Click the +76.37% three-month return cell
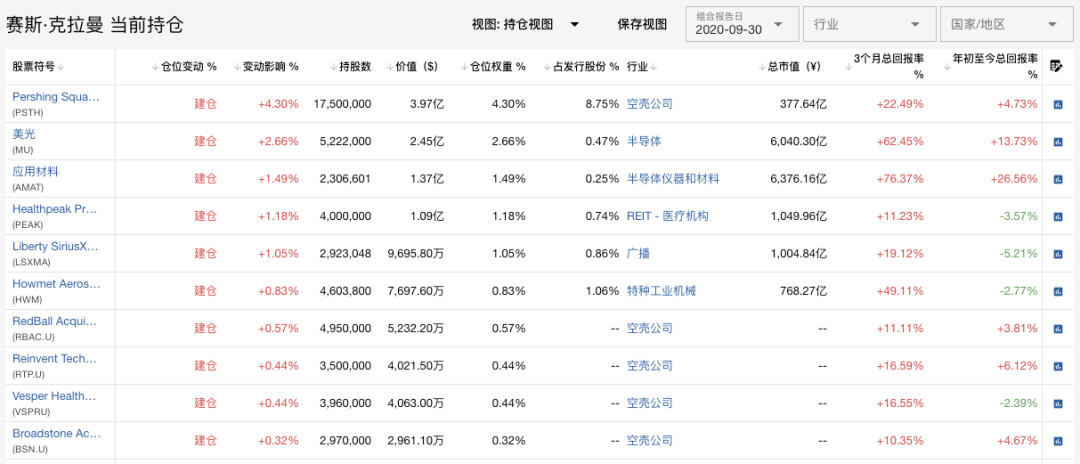The image size is (1080, 464). (x=901, y=179)
